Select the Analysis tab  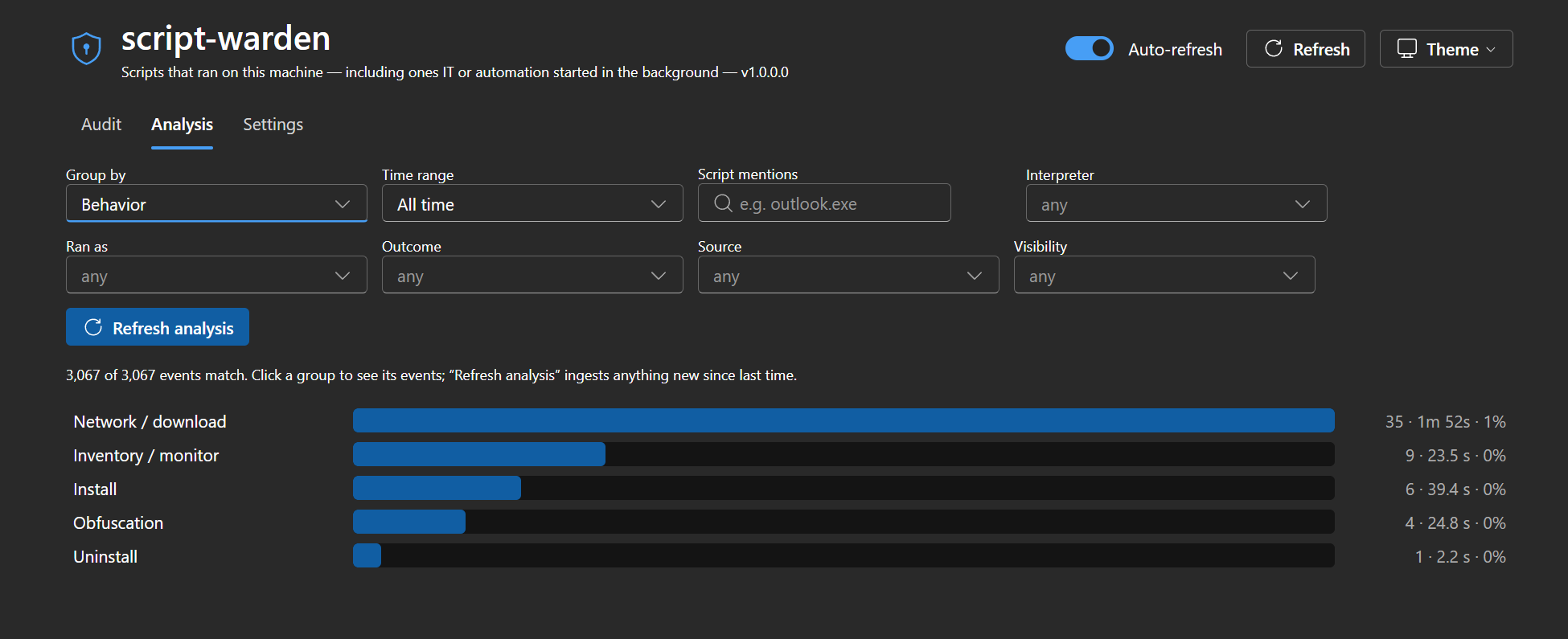[182, 125]
